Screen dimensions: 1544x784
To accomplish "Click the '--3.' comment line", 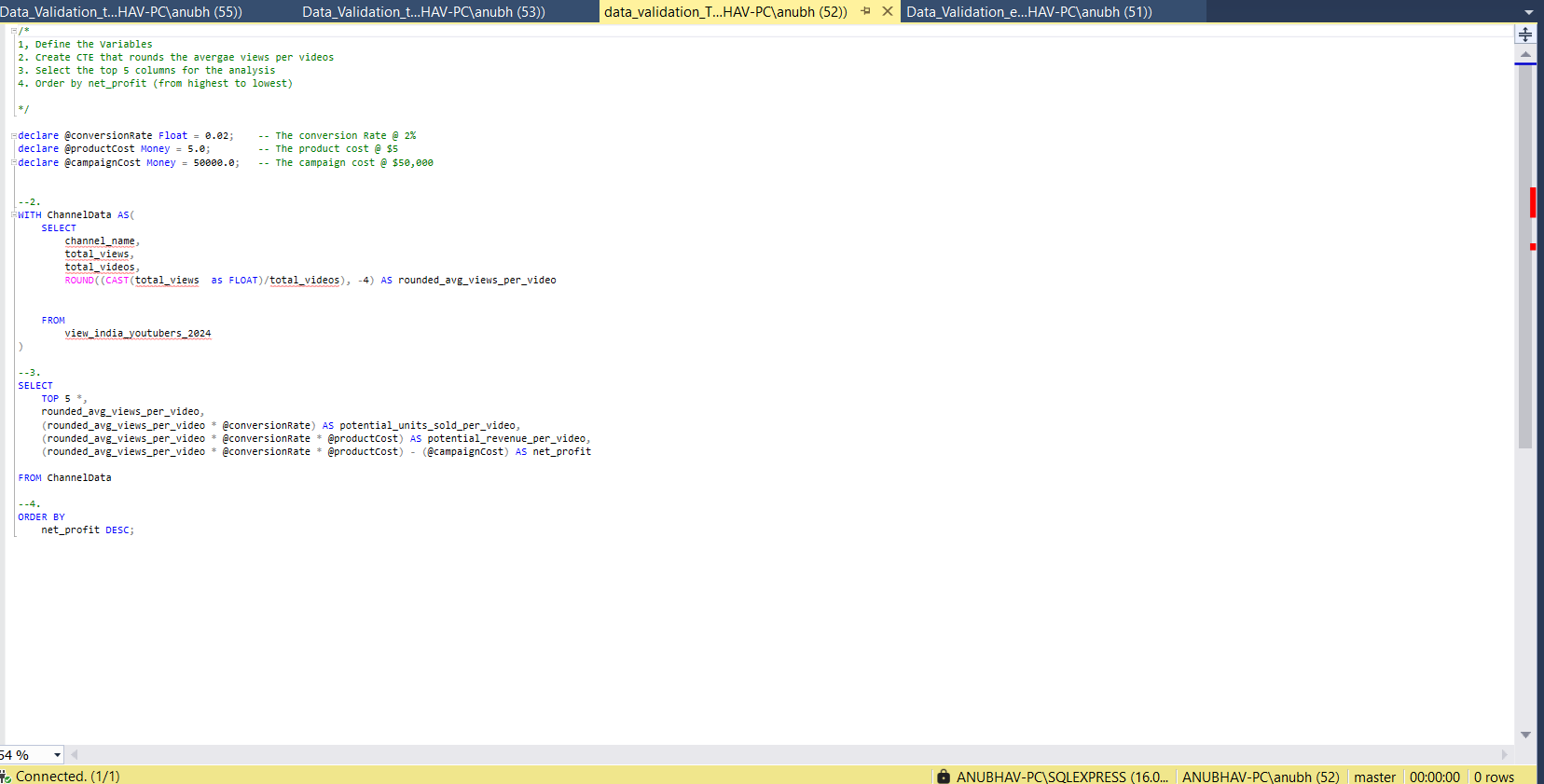I will 29,372.
